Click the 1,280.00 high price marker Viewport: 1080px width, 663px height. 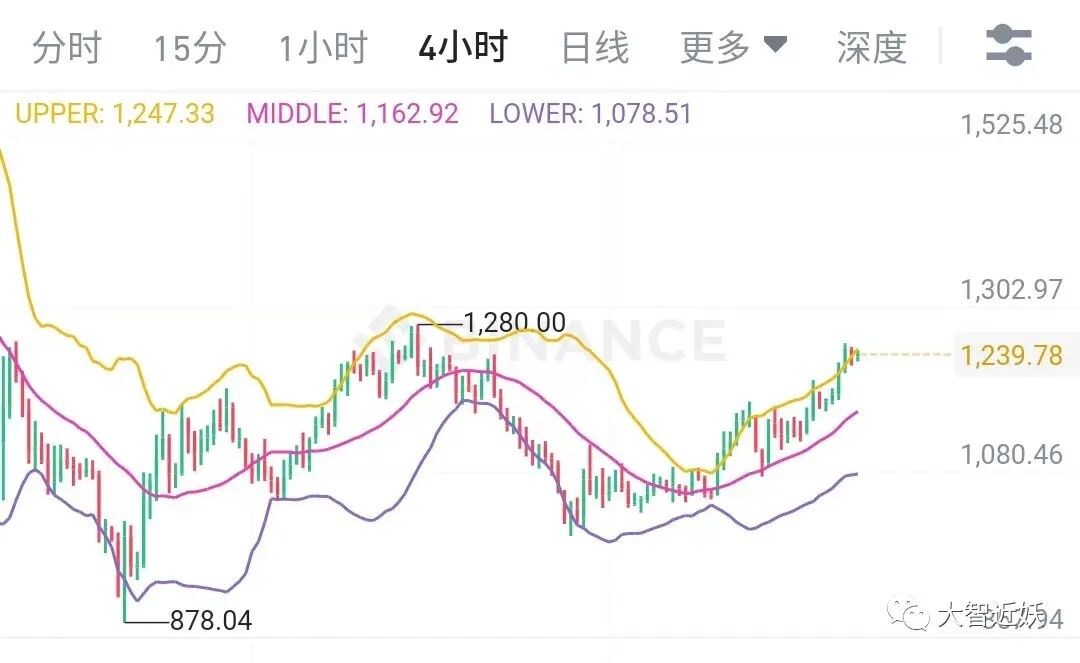click(x=514, y=322)
